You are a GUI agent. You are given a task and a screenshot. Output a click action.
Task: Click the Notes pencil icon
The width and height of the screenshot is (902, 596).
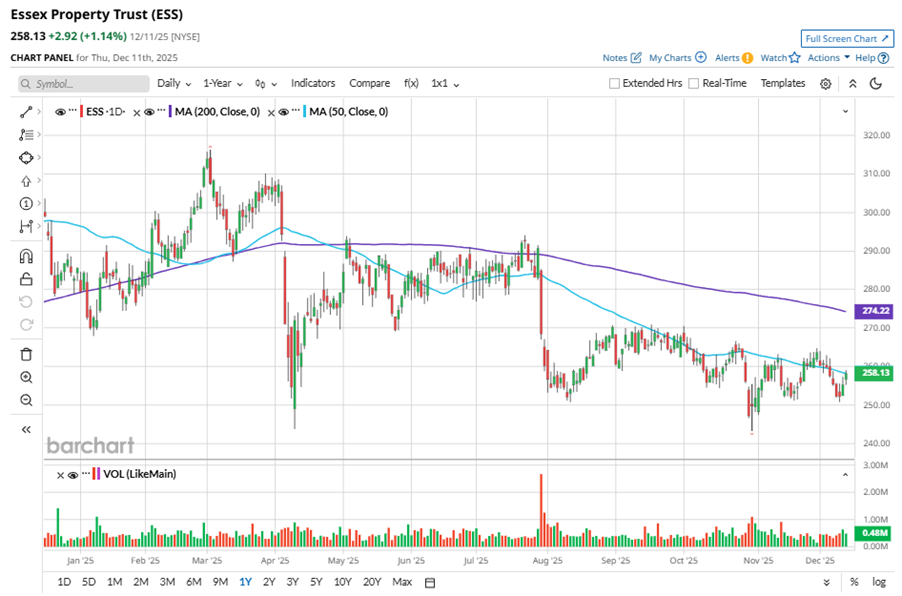[x=636, y=58]
